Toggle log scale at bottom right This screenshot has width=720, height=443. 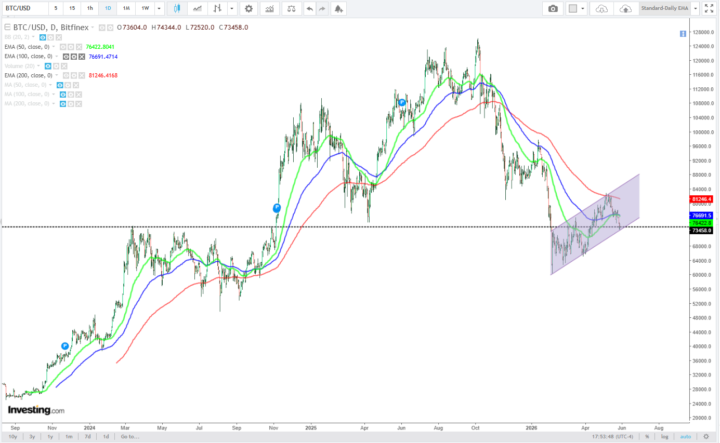pyautogui.click(x=664, y=437)
